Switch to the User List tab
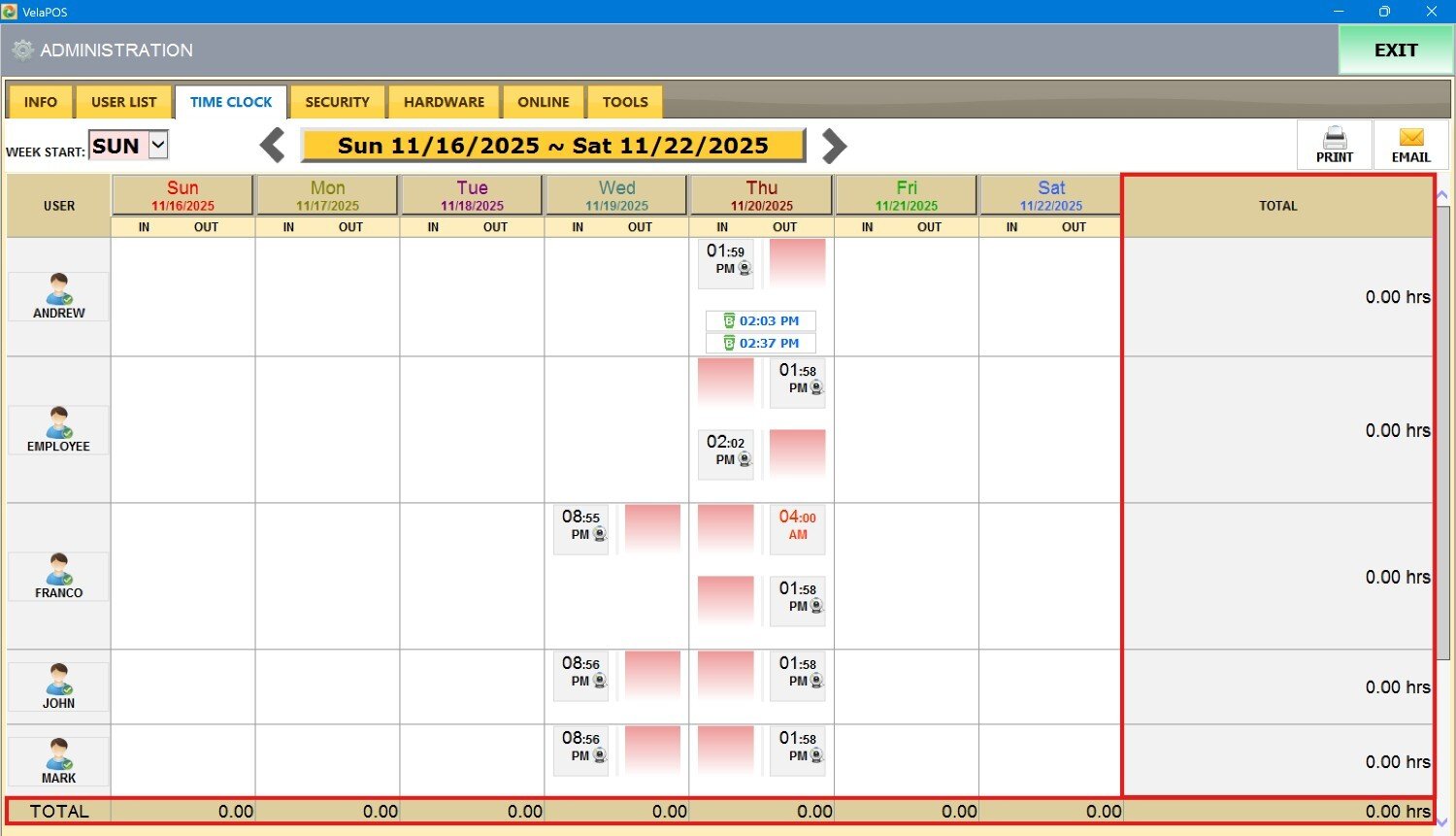The image size is (1456, 836). [x=123, y=102]
